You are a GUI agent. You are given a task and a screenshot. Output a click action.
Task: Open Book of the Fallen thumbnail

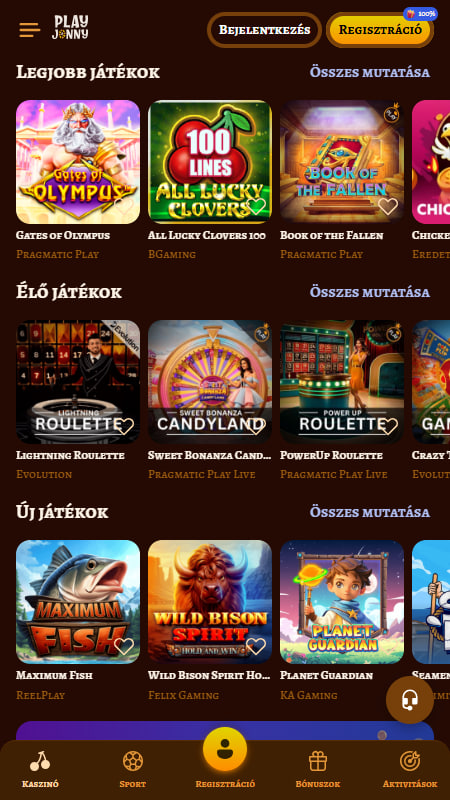point(342,162)
